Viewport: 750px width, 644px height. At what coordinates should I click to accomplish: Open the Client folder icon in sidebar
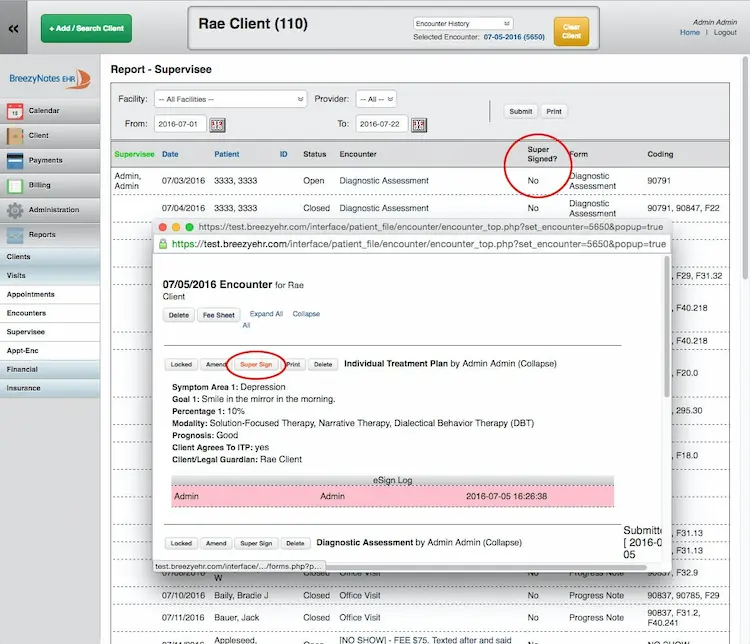[x=15, y=136]
